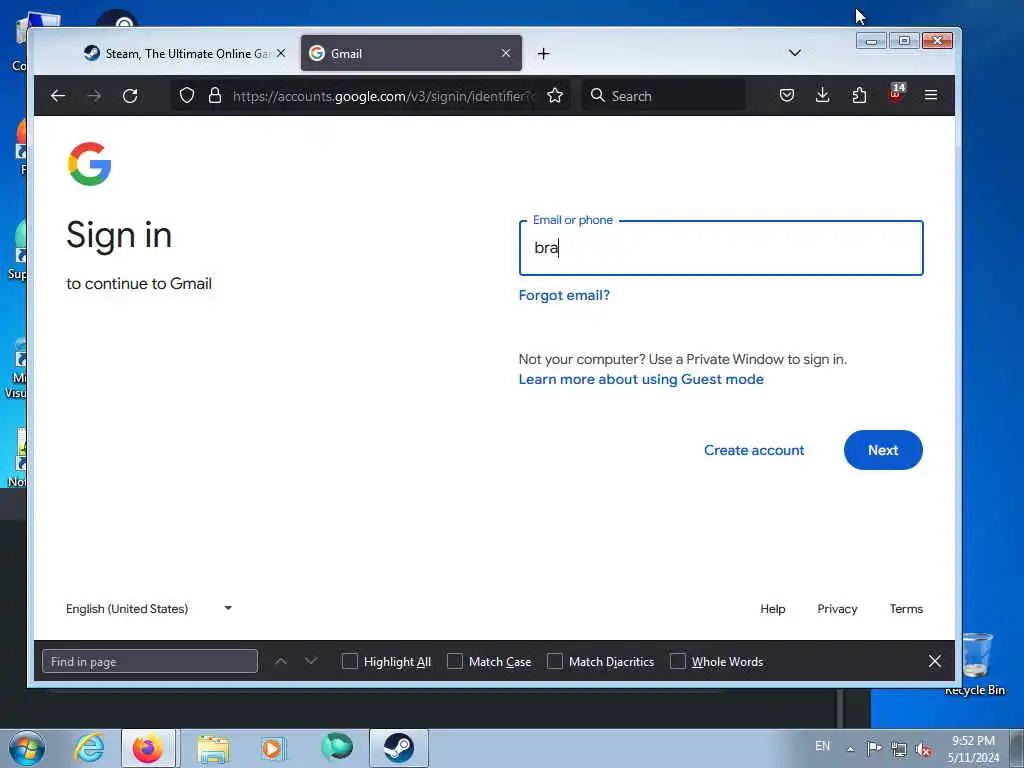The height and width of the screenshot is (768, 1024).
Task: Launch Internet Explorer from the taskbar
Action: tap(89, 748)
